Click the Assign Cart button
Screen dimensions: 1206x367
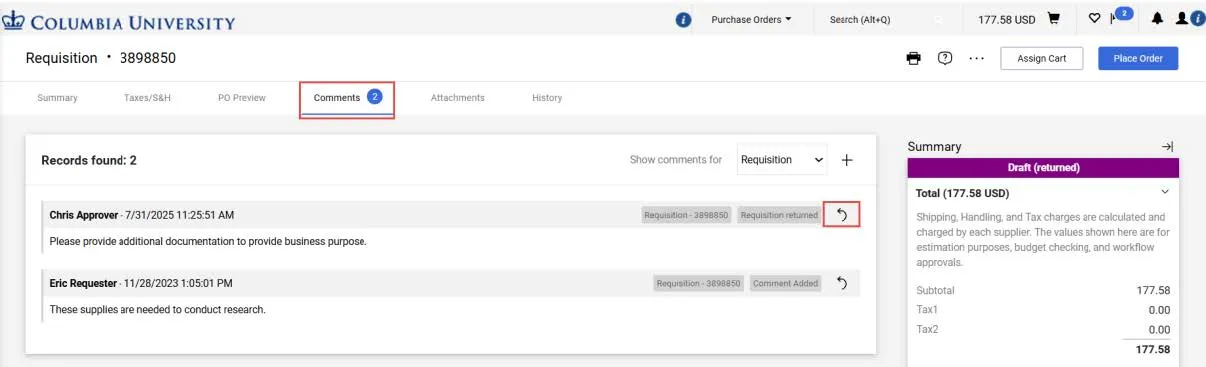click(1042, 58)
